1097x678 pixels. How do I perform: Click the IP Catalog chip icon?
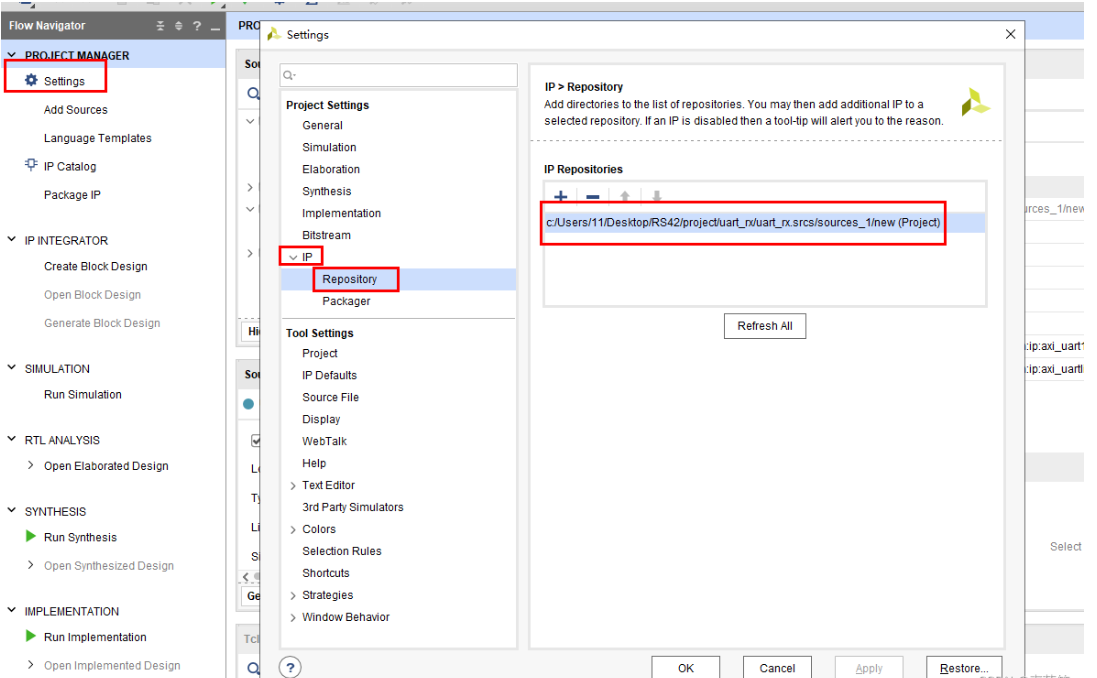31,165
